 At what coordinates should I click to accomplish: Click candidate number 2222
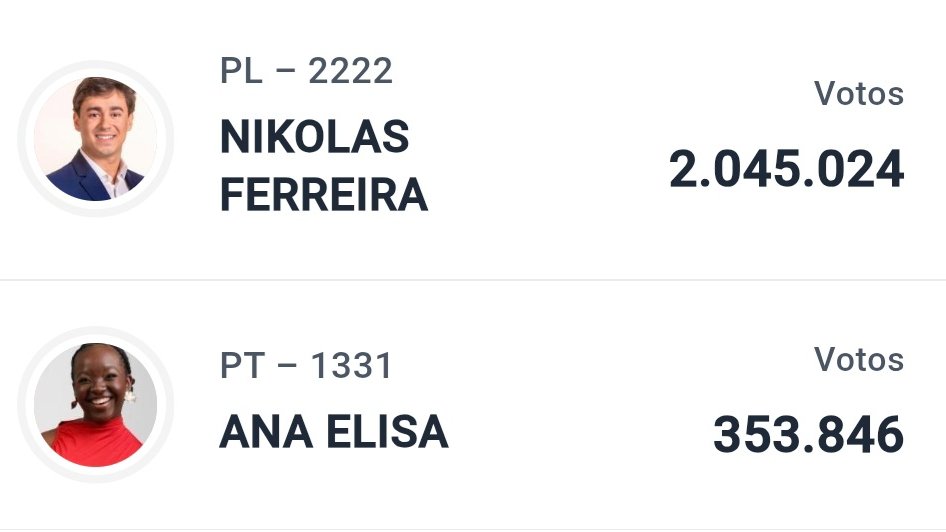click(x=351, y=71)
